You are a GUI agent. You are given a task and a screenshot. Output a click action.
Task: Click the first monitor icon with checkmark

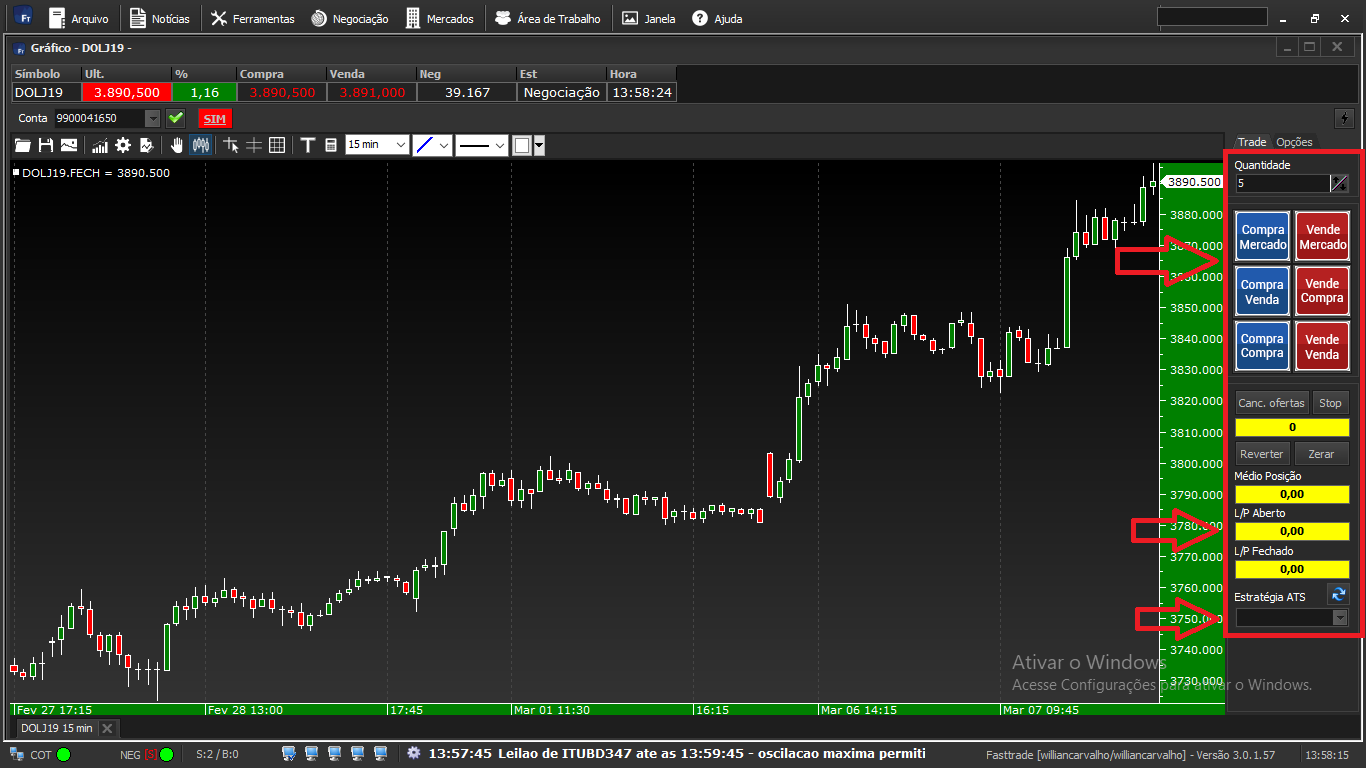pyautogui.click(x=289, y=753)
